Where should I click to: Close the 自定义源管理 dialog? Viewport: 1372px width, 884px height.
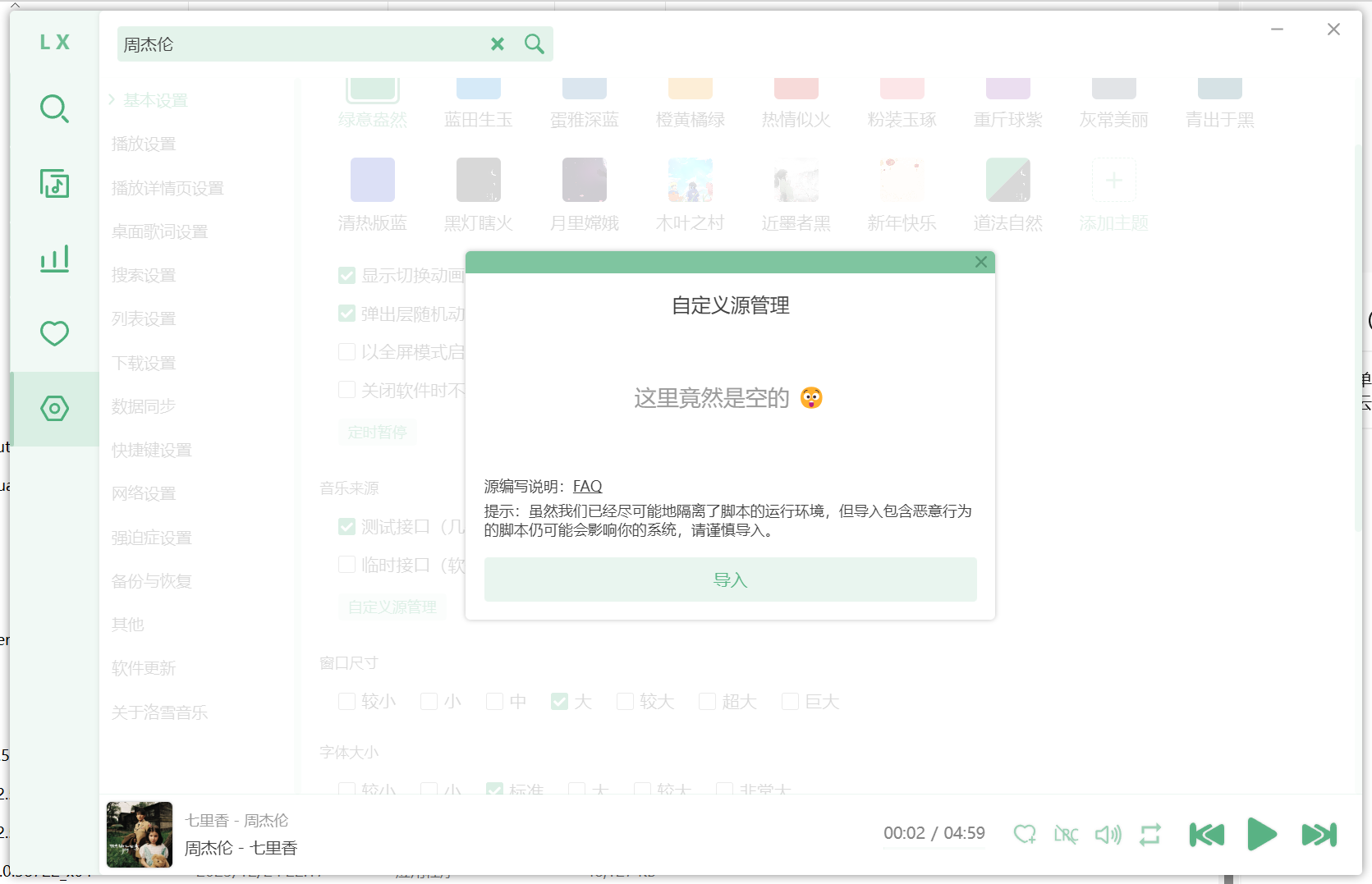pyautogui.click(x=980, y=262)
